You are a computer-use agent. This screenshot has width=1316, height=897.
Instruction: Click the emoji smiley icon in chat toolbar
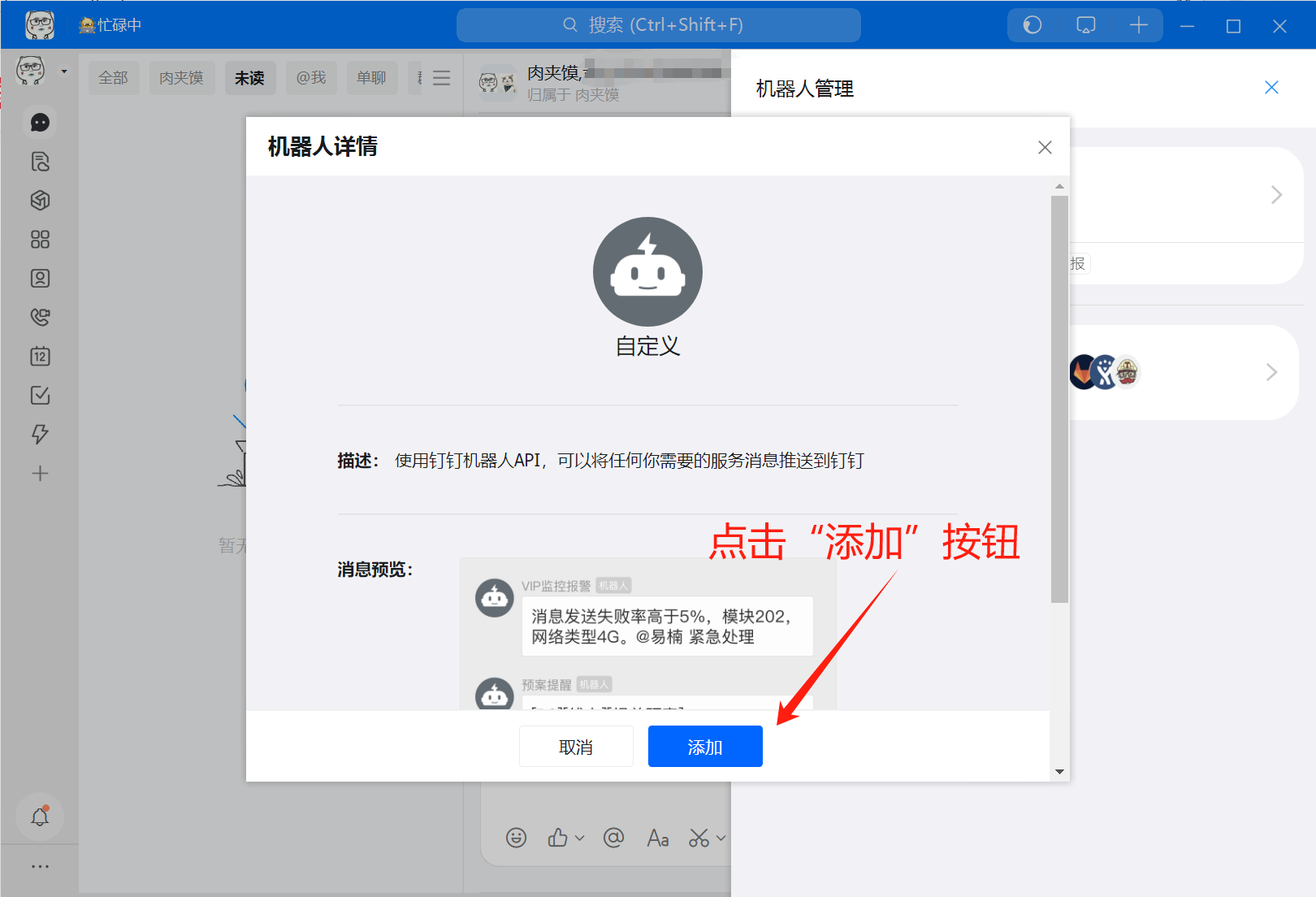click(516, 838)
